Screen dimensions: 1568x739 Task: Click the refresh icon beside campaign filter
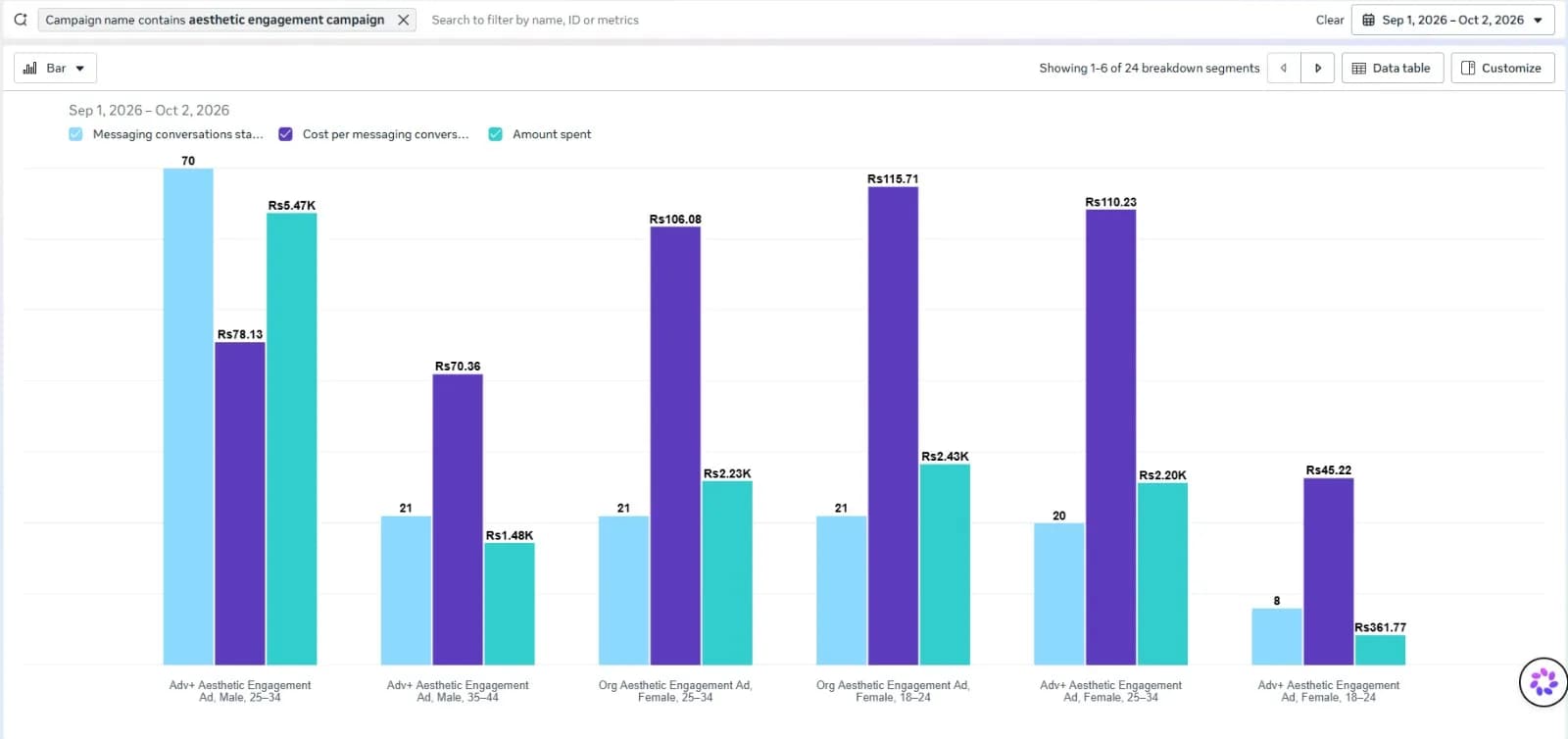tap(20, 20)
